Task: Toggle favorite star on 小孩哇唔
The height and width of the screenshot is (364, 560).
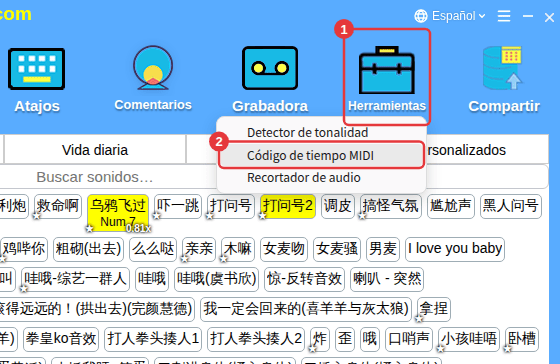Action: pos(441,348)
